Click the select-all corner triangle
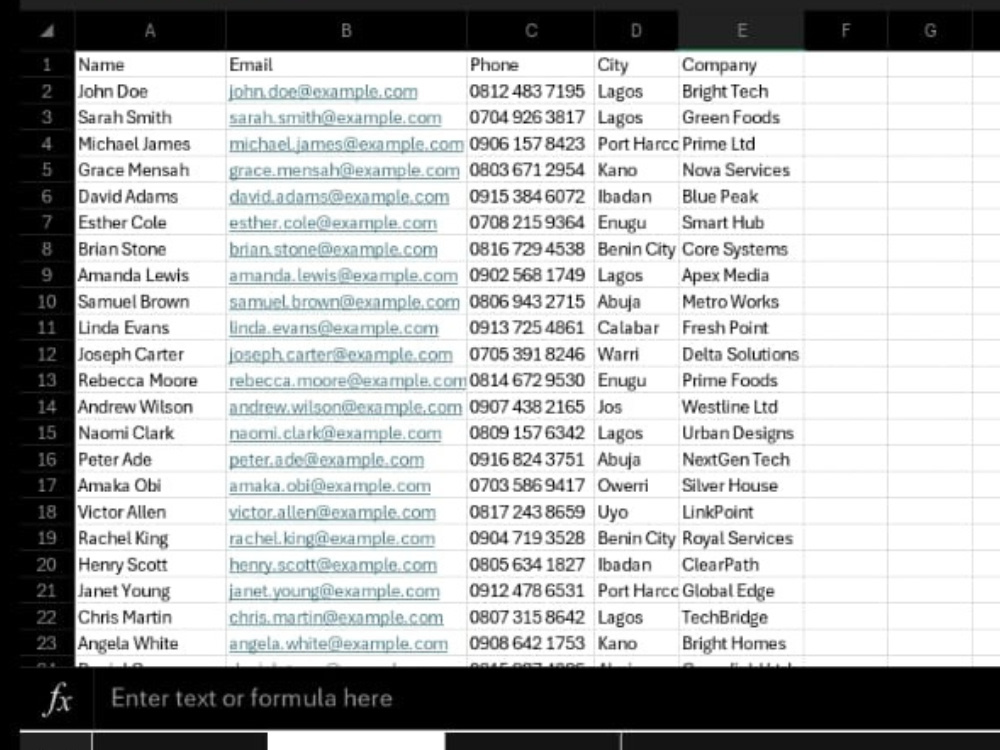 tap(47, 31)
